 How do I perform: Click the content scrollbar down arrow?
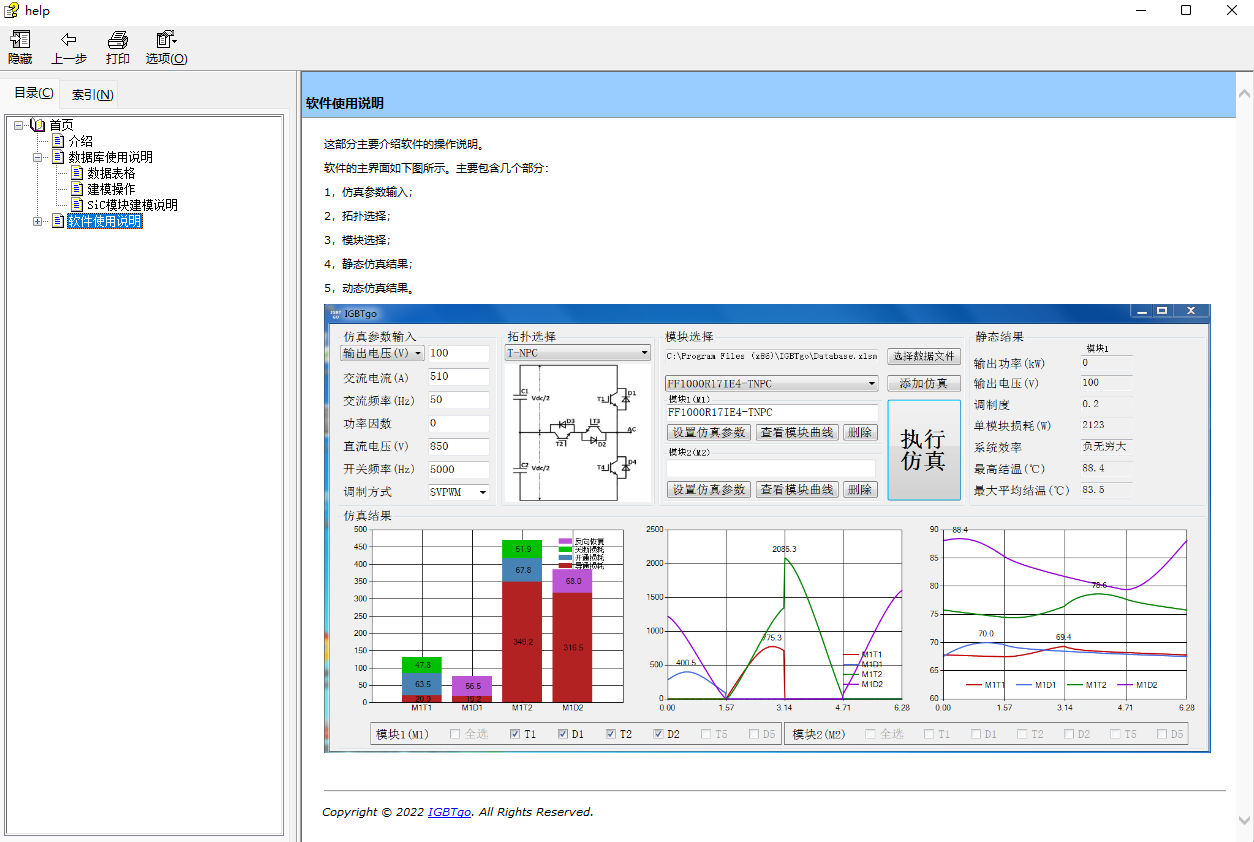point(1243,820)
